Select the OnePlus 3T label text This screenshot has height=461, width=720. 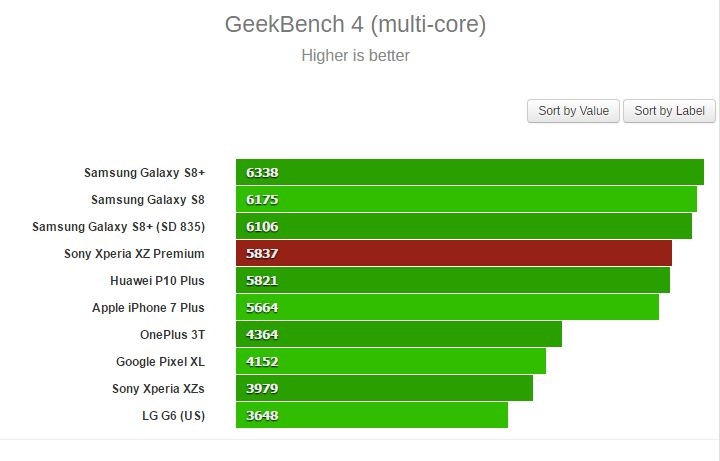172,334
